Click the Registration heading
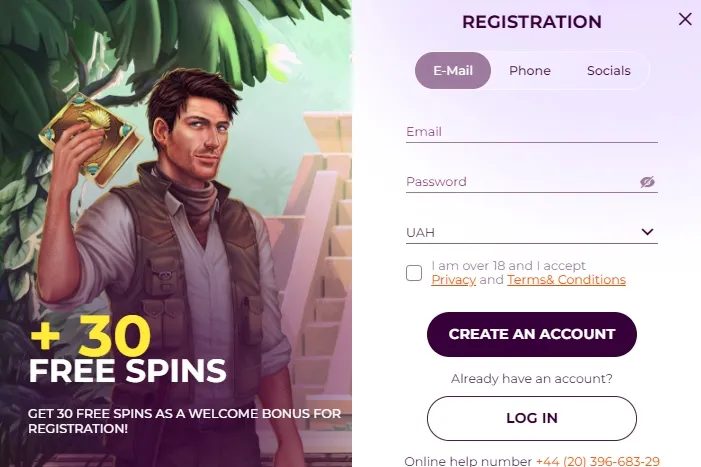 [x=531, y=22]
